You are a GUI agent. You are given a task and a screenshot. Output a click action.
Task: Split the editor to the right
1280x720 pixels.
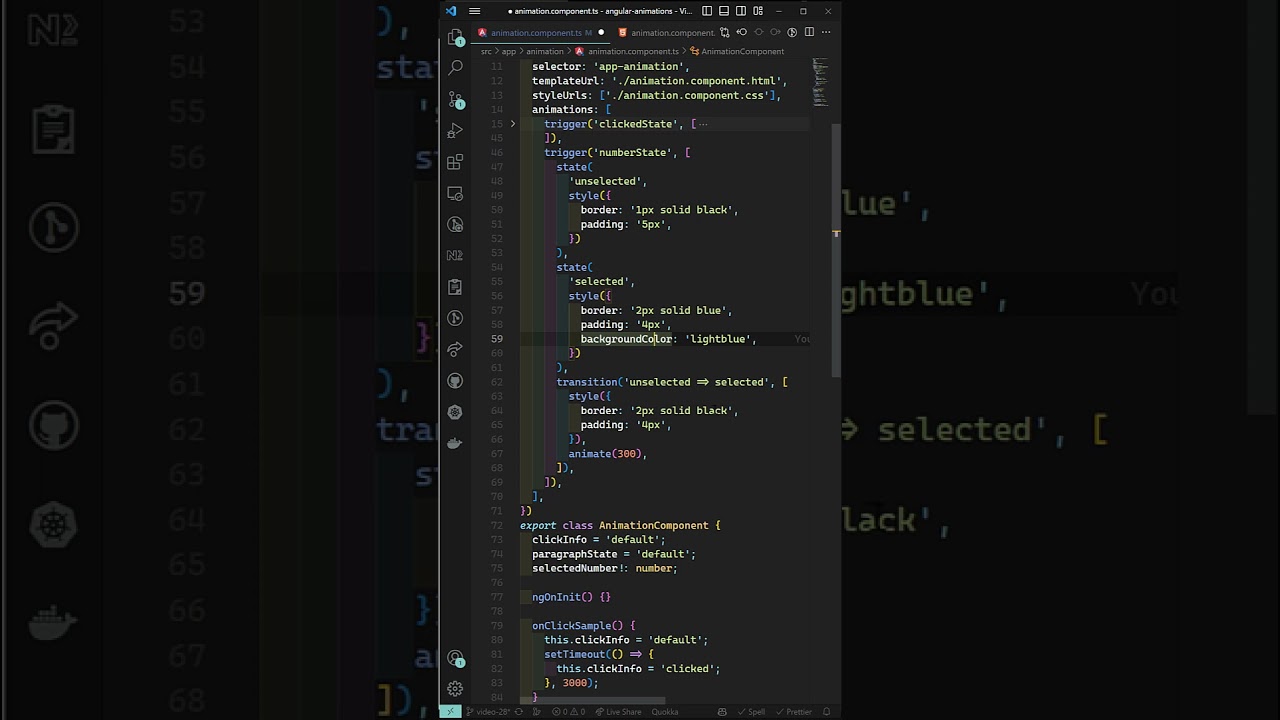pos(809,32)
